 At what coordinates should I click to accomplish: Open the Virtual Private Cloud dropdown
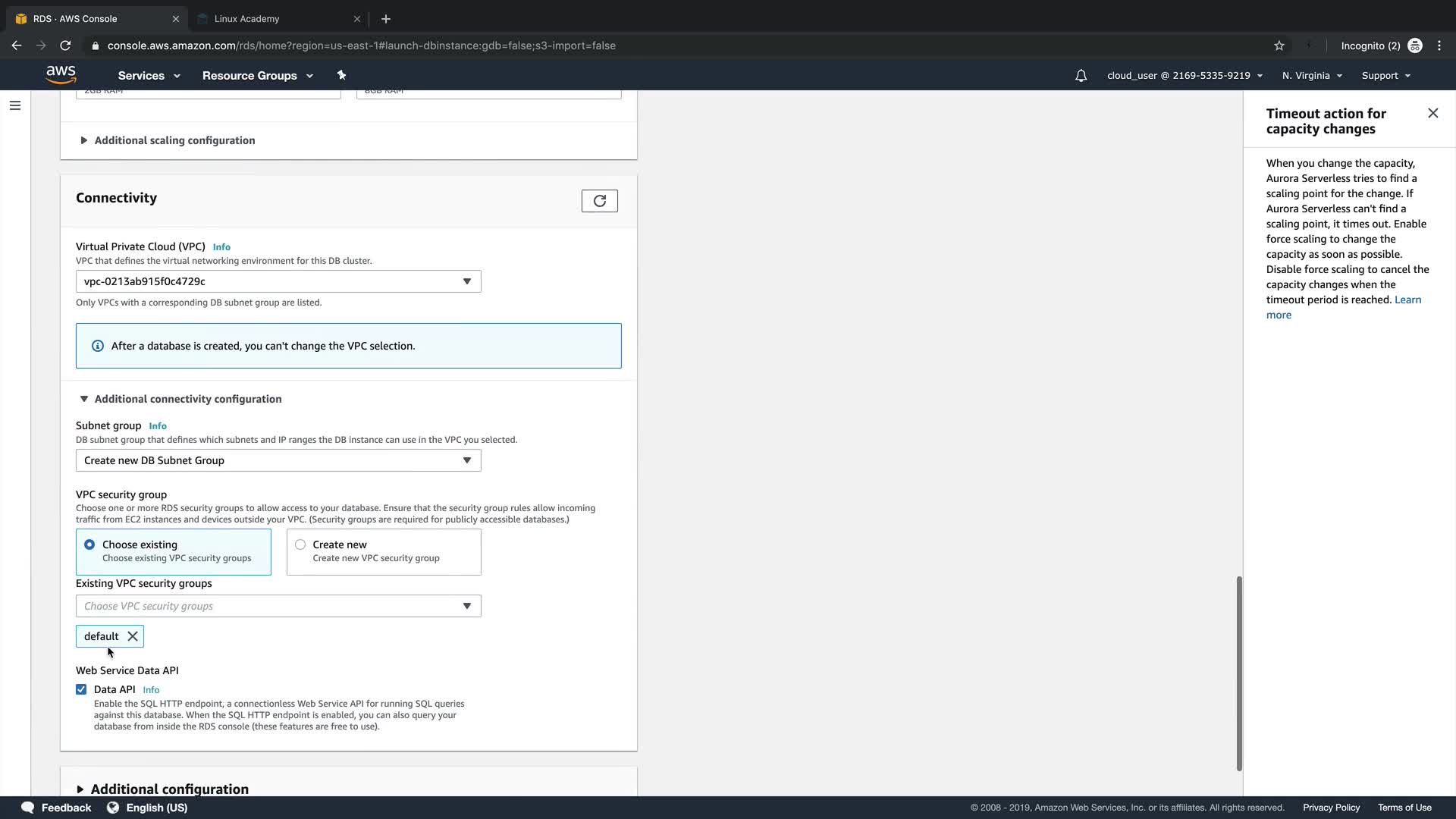coord(278,281)
